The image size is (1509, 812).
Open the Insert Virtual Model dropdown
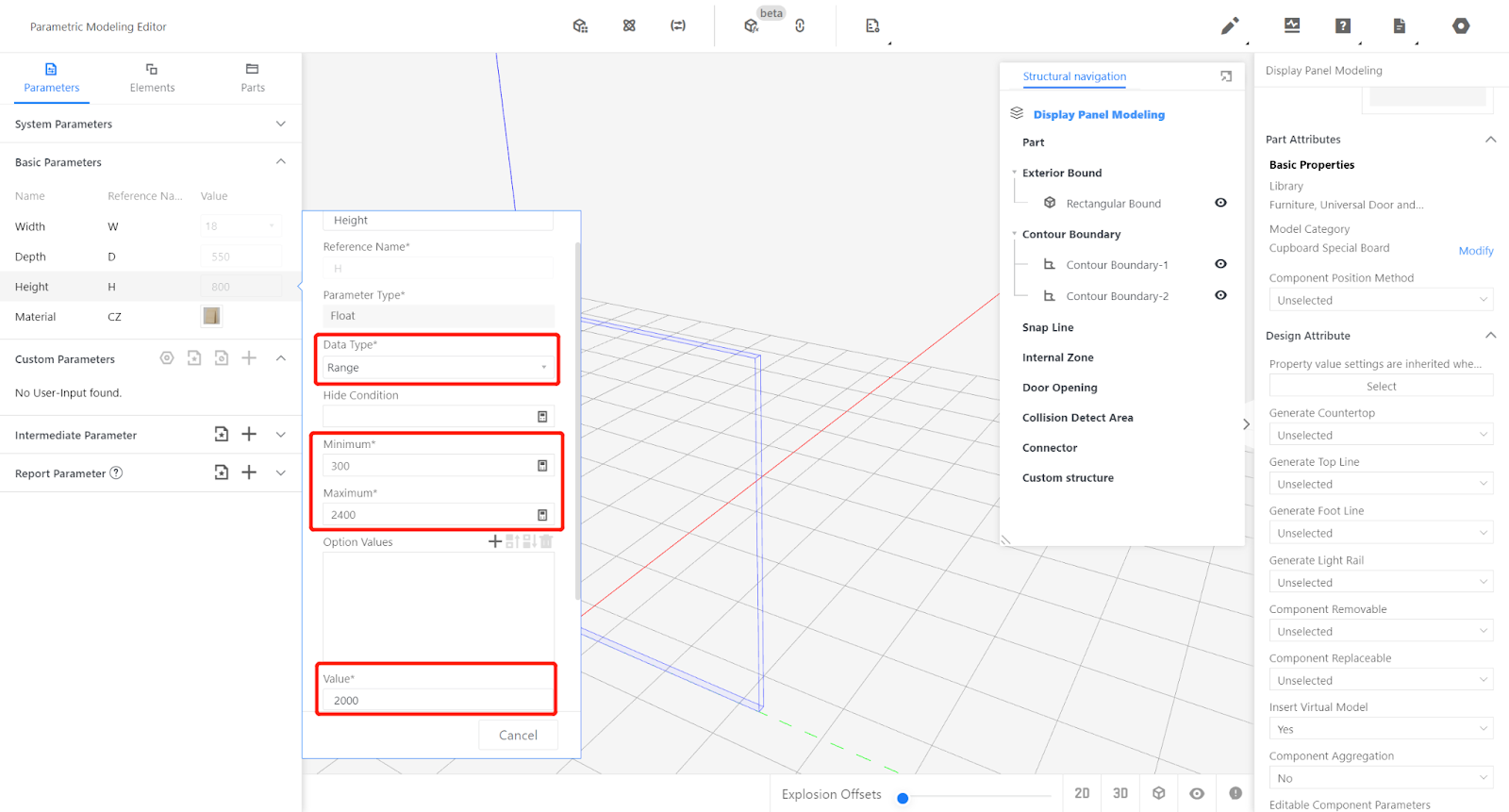[x=1381, y=729]
